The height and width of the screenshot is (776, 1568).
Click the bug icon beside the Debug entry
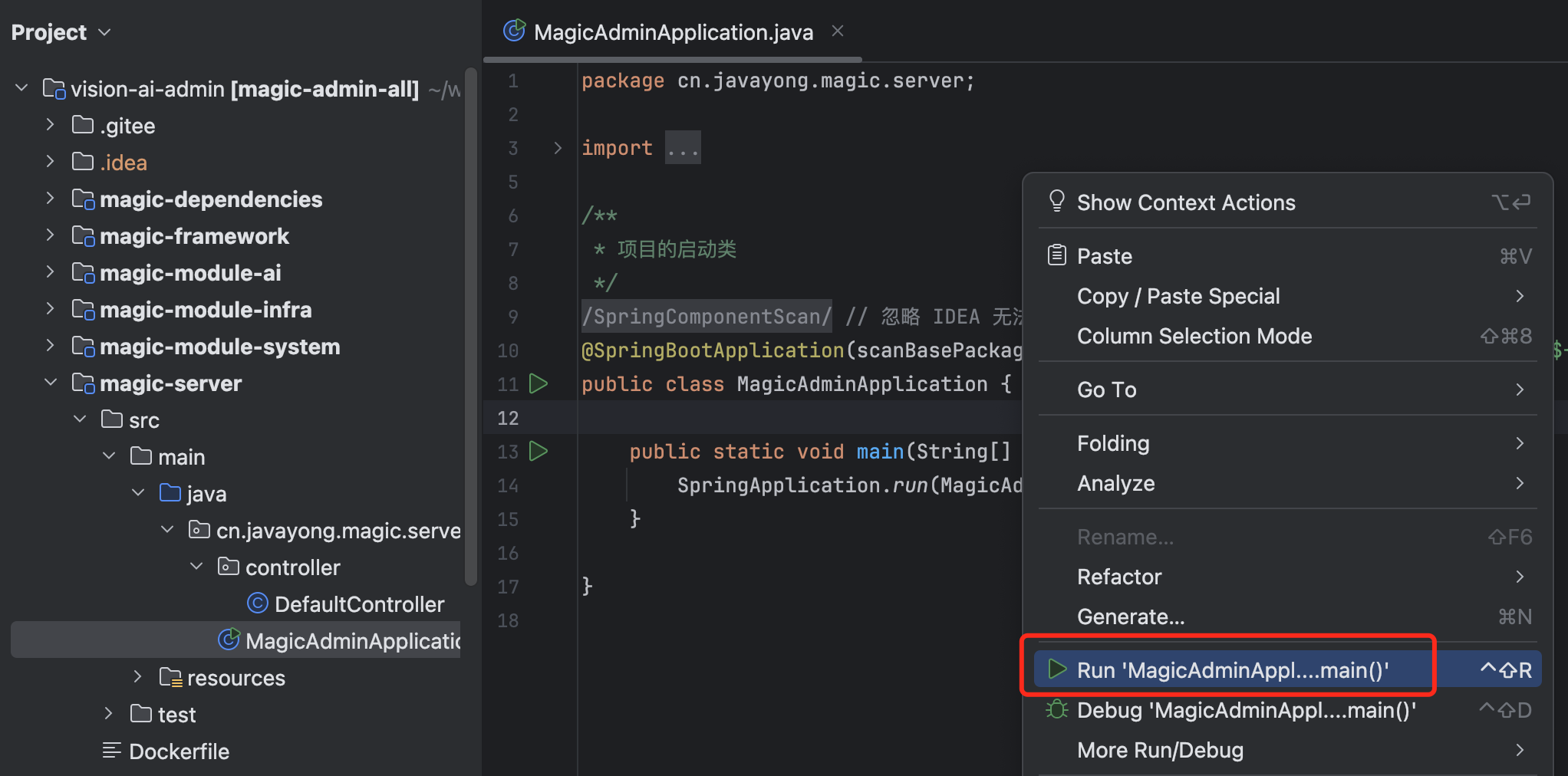(1056, 709)
